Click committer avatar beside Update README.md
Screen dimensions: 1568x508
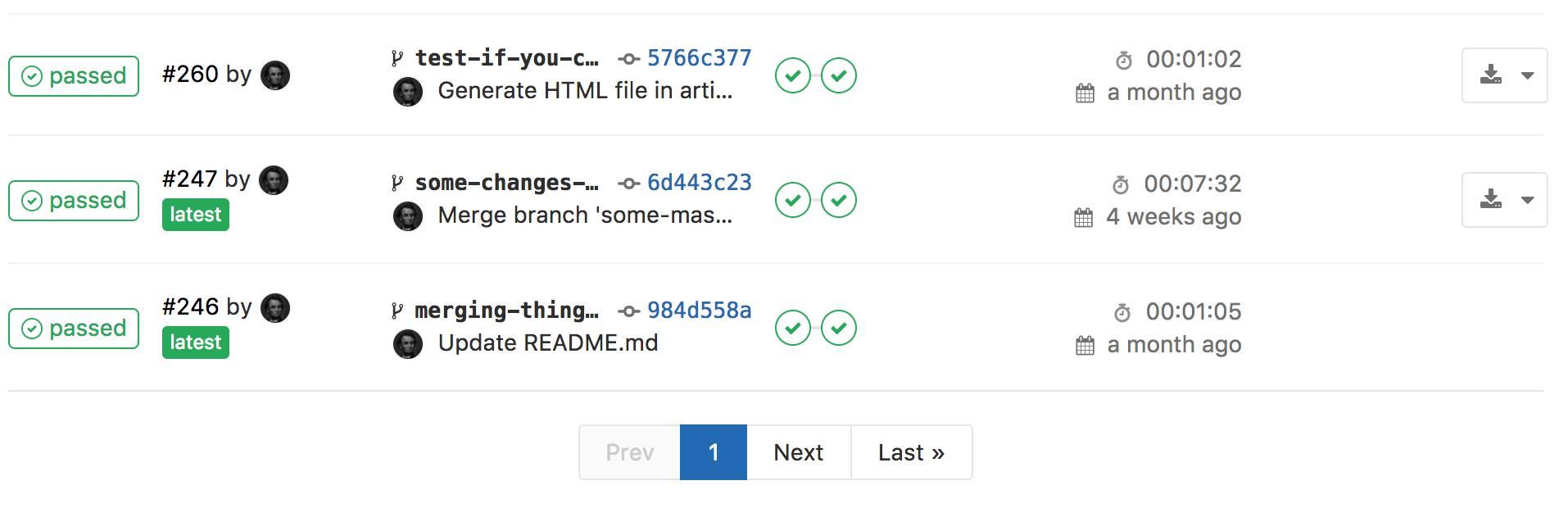pyautogui.click(x=408, y=344)
